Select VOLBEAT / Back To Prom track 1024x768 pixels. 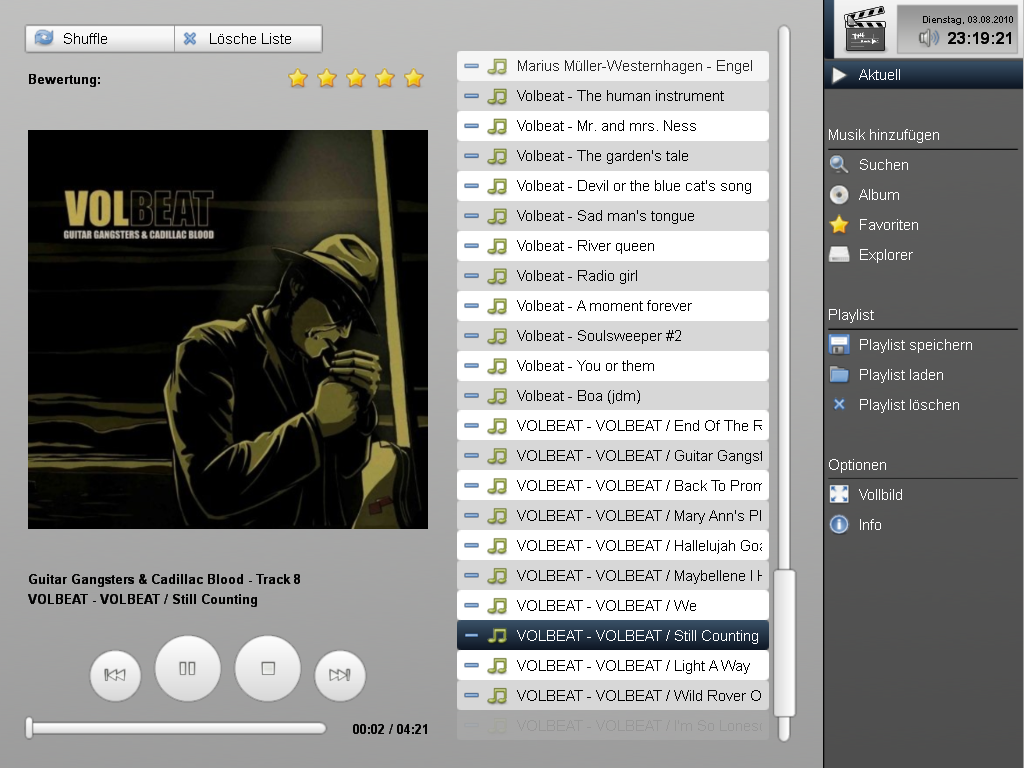pos(613,486)
